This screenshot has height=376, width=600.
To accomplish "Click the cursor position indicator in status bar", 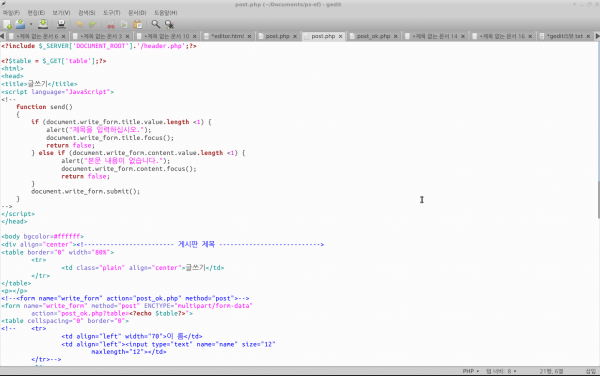I will pyautogui.click(x=551, y=371).
